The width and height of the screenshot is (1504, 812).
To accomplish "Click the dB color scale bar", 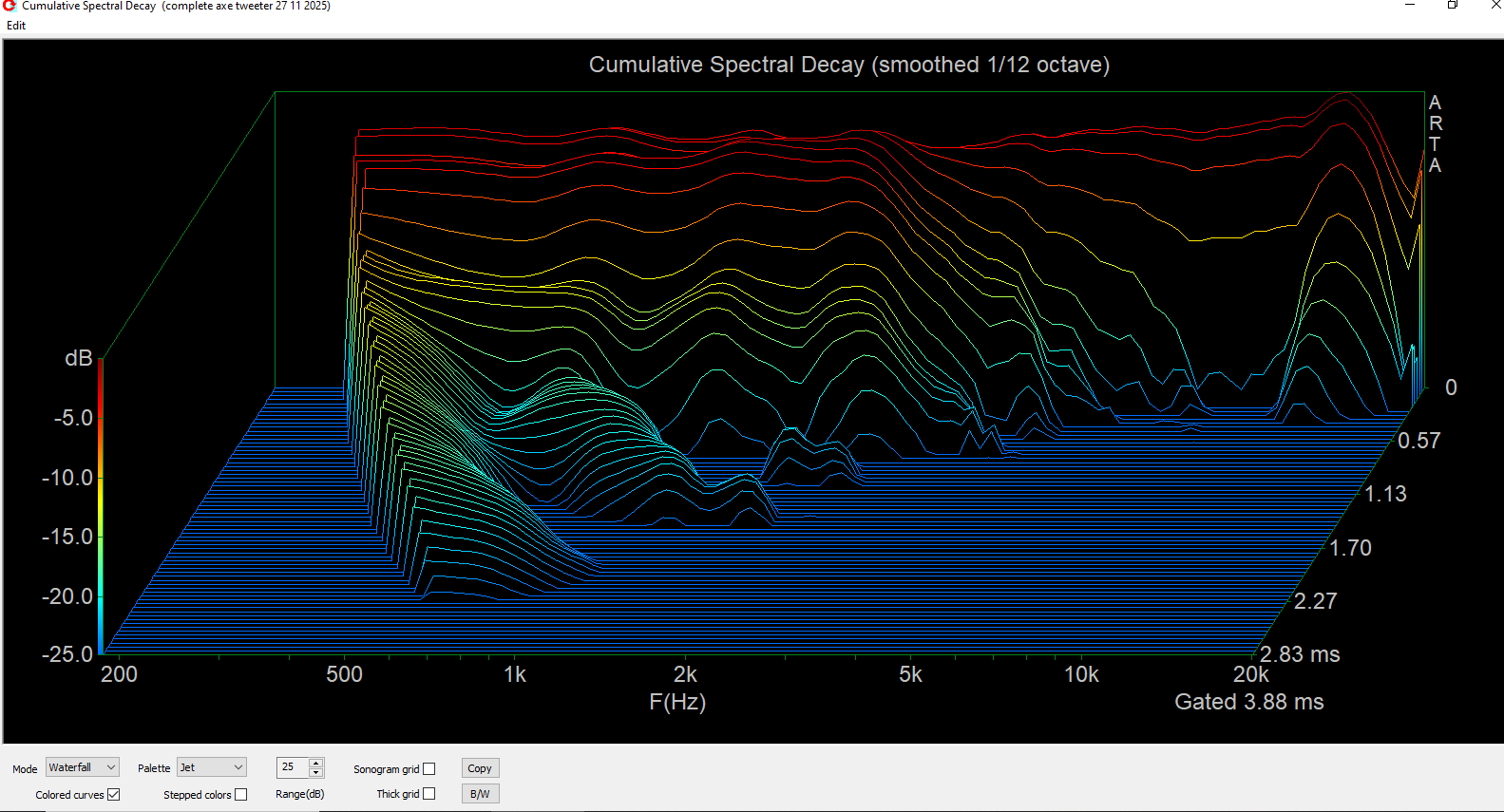I will (x=100, y=505).
